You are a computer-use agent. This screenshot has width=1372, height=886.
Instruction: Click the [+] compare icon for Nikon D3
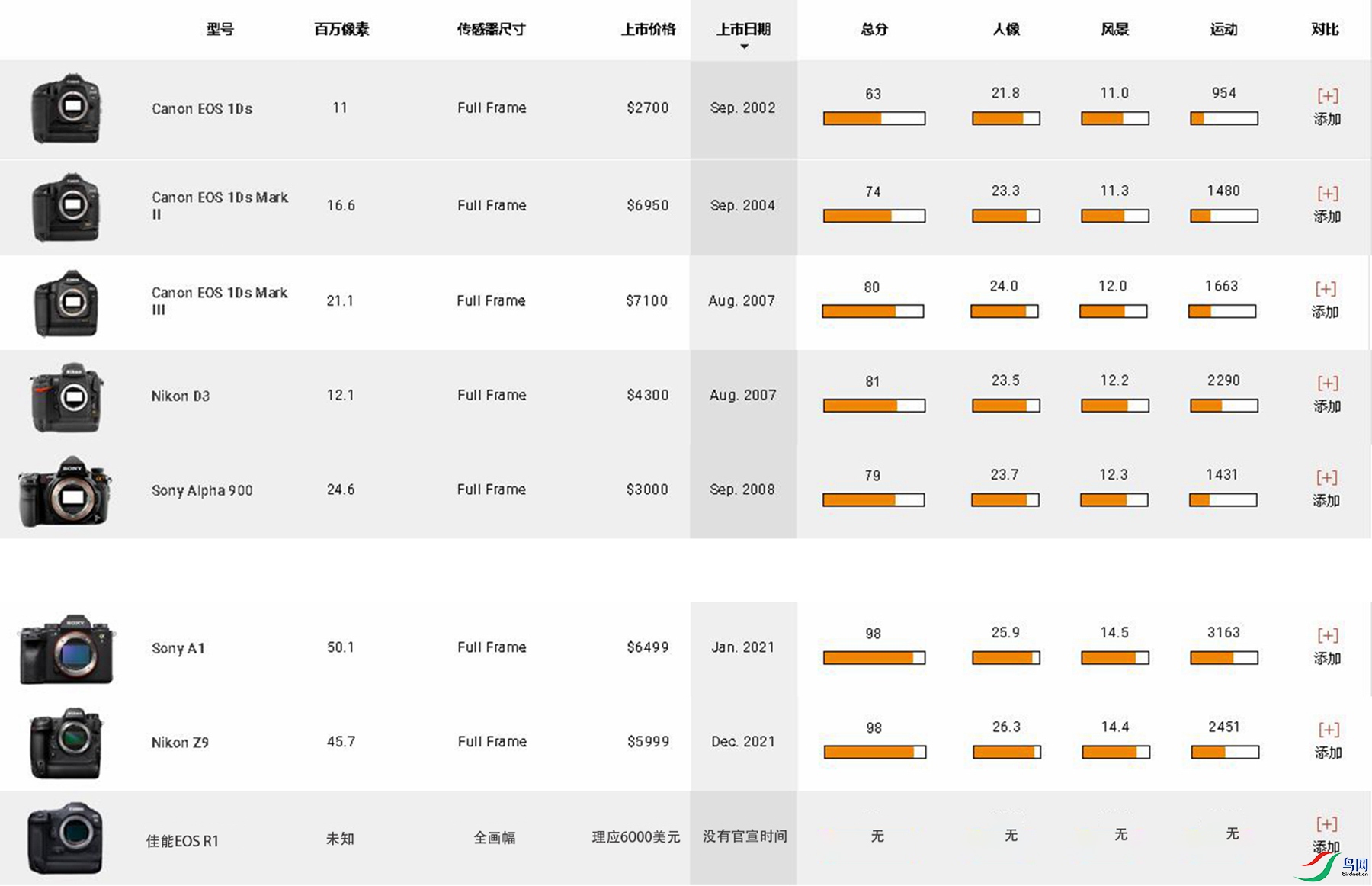tap(1327, 384)
